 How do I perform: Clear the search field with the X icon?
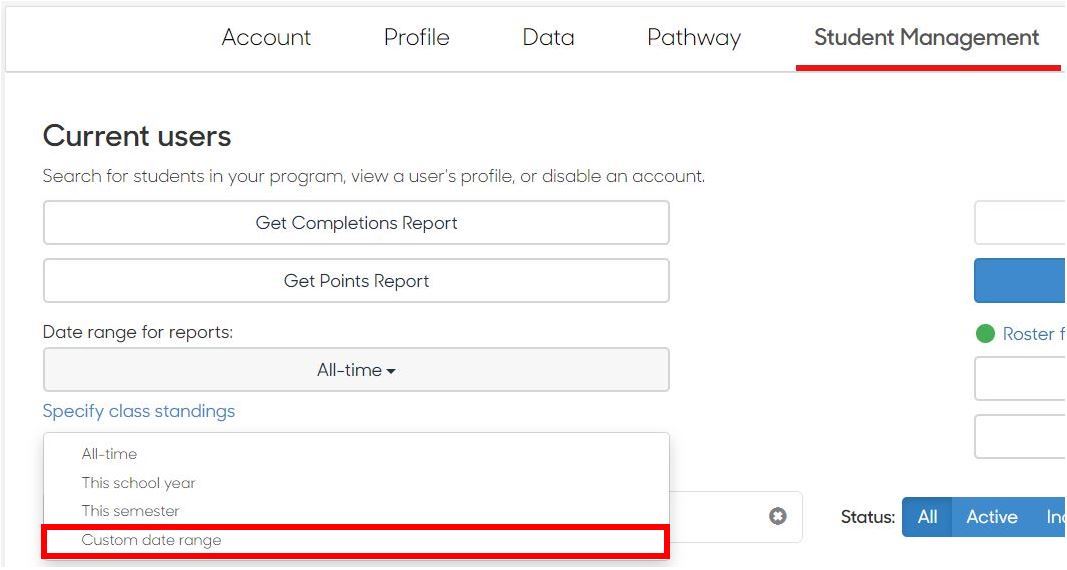click(778, 516)
